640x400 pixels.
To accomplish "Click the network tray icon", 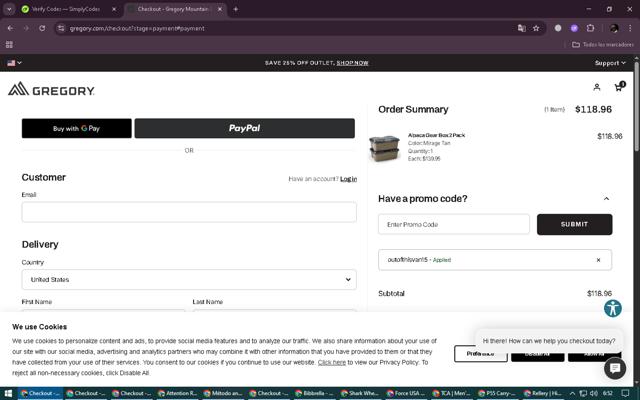I will pyautogui.click(x=583, y=393).
